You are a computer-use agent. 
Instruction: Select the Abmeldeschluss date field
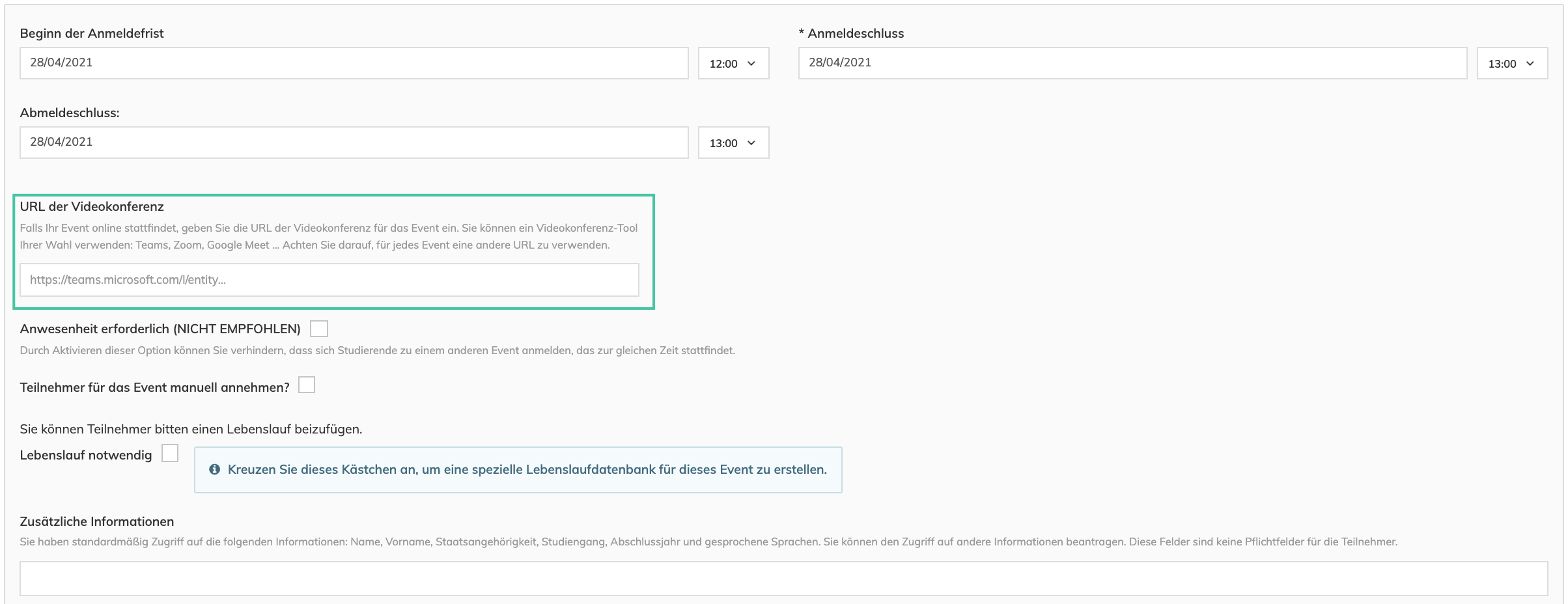[354, 143]
